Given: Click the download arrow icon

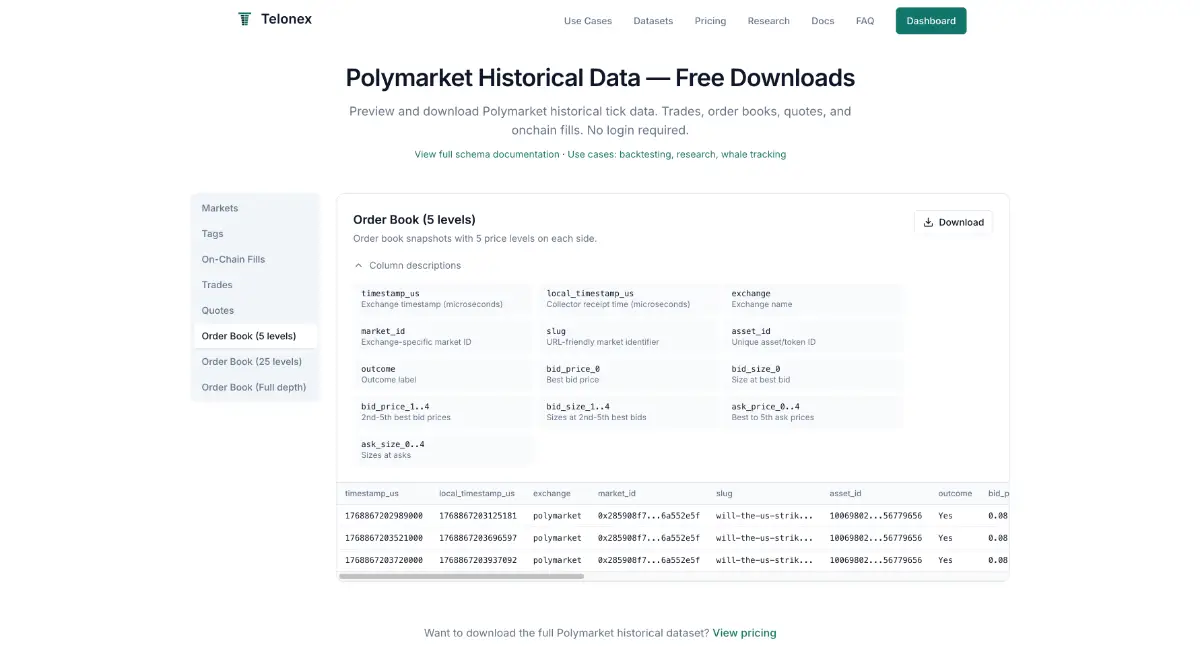Looking at the screenshot, I should point(928,222).
